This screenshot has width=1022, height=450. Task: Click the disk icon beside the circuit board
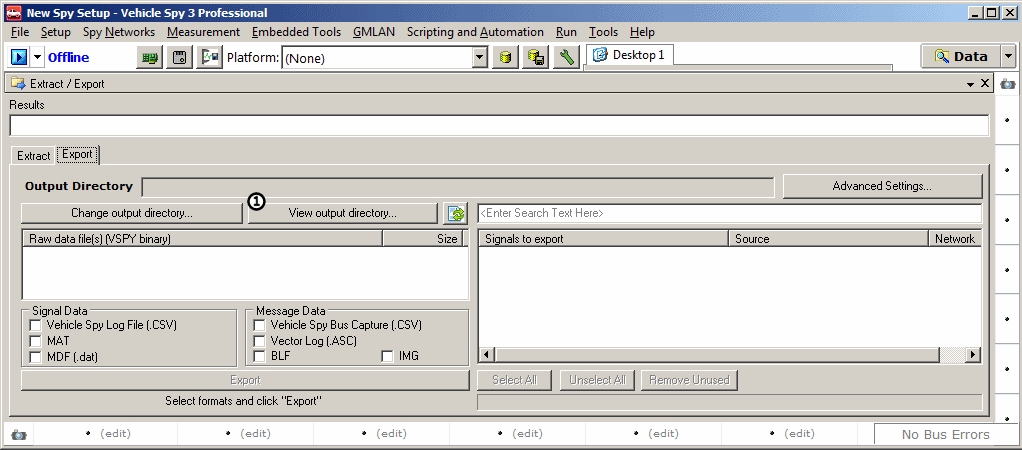click(179, 58)
